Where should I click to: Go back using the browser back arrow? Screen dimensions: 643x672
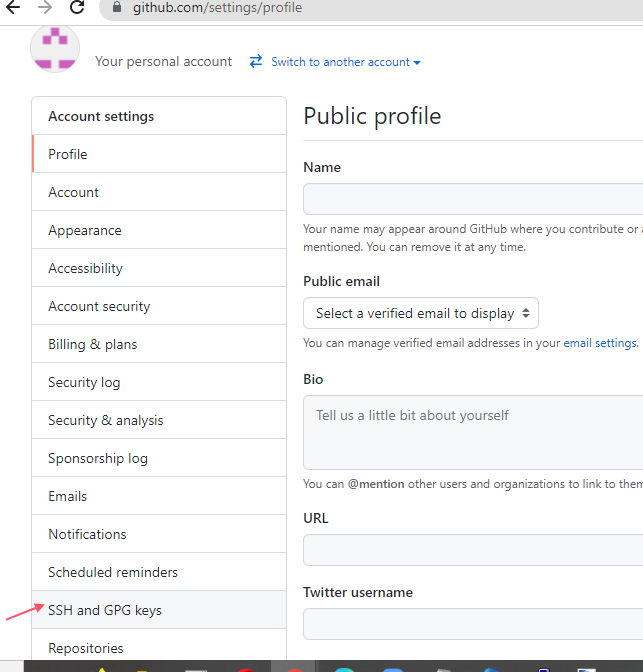(x=13, y=7)
